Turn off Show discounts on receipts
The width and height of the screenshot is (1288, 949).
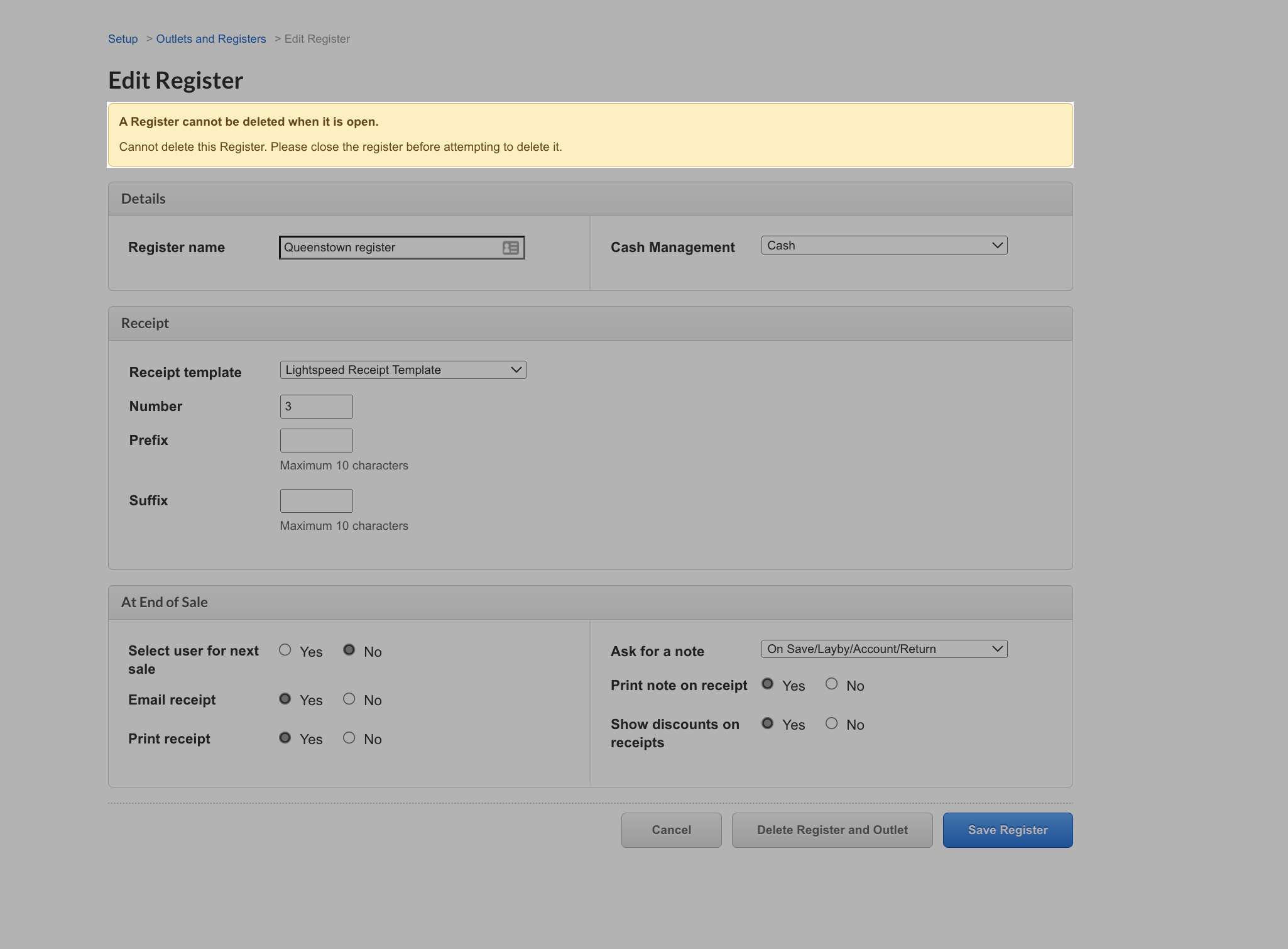point(832,723)
